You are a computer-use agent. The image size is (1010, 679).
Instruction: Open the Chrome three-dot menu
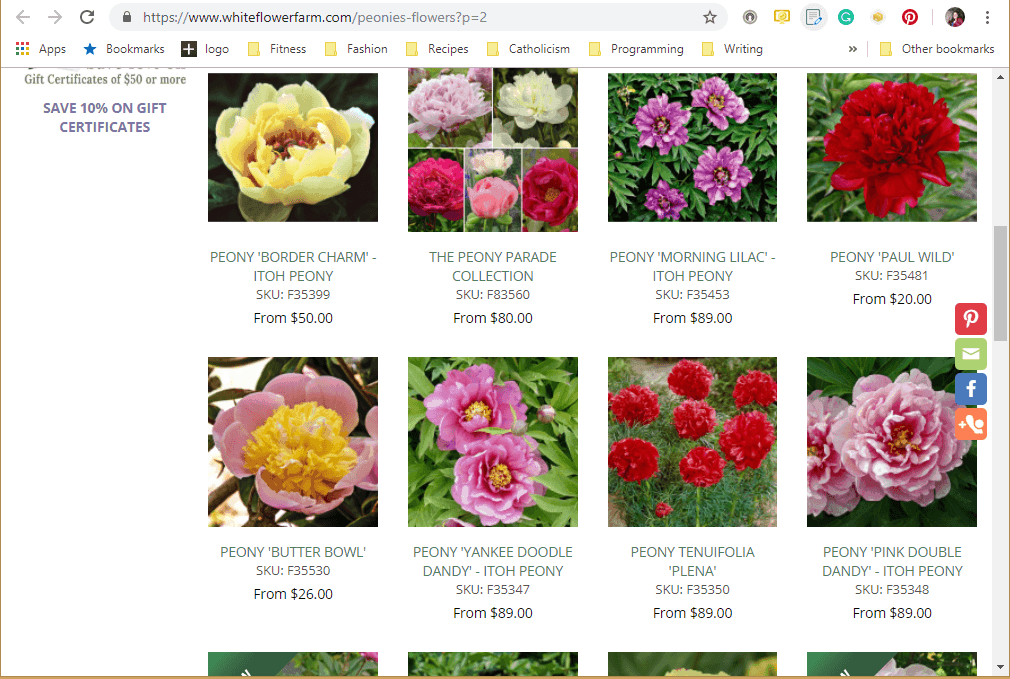coord(986,16)
